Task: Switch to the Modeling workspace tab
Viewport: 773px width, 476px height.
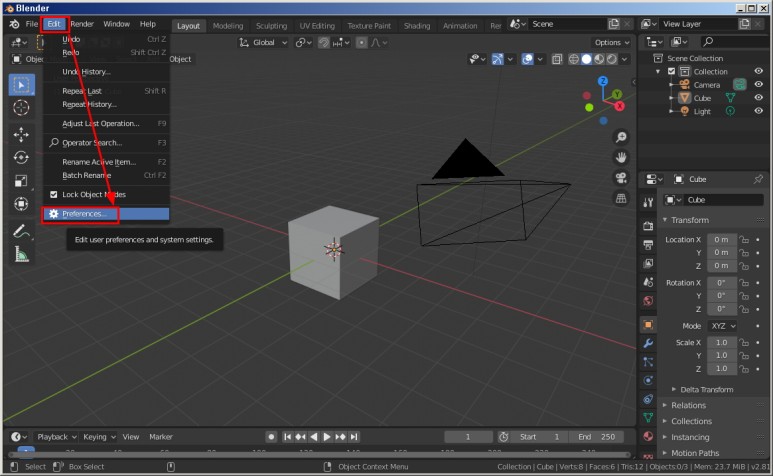Action: pyautogui.click(x=228, y=26)
